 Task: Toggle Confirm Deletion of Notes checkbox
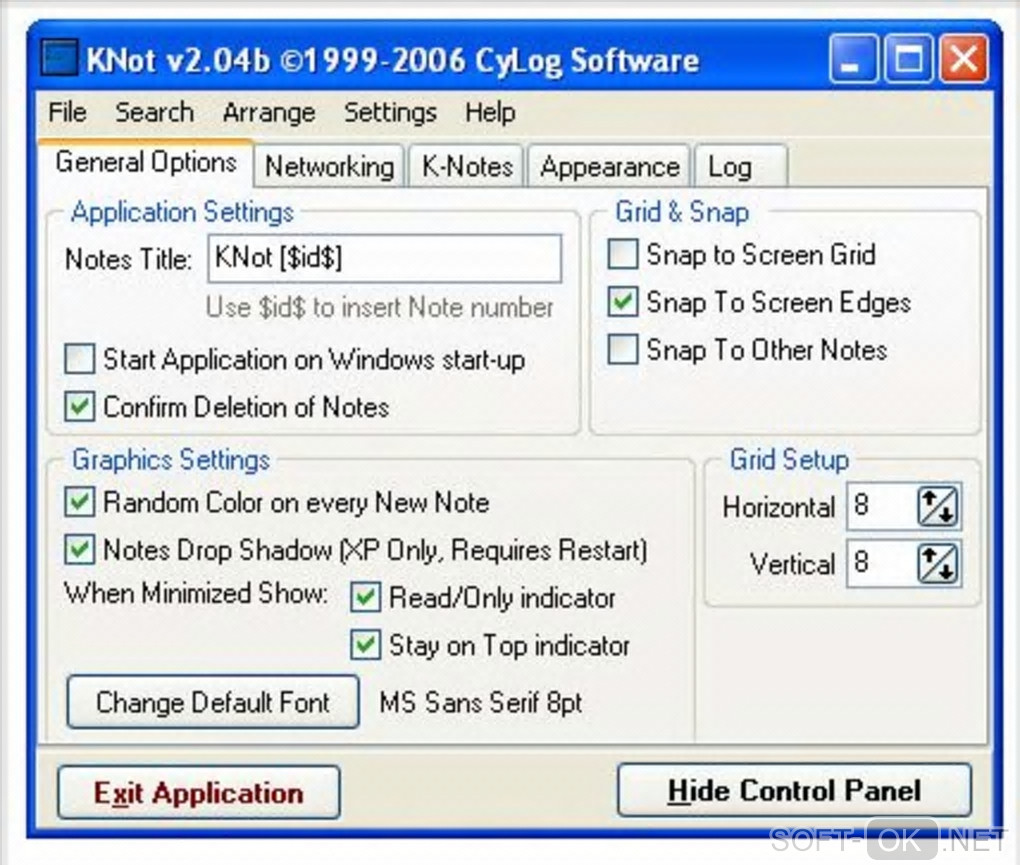[79, 406]
